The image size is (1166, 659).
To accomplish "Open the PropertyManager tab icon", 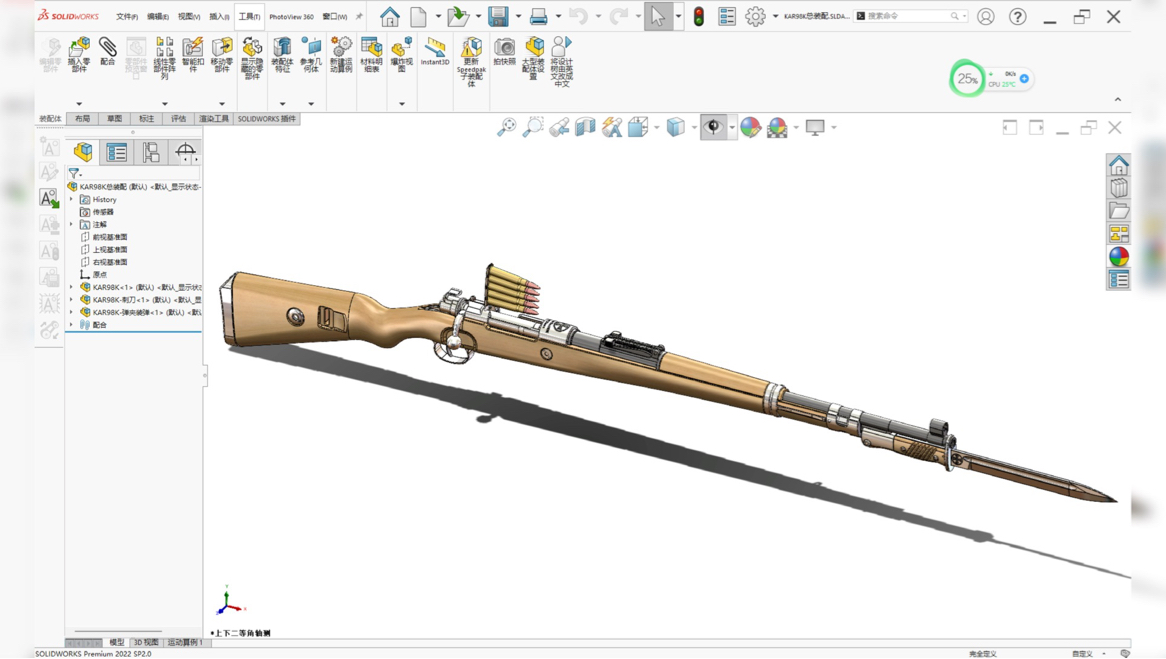I will coord(117,152).
